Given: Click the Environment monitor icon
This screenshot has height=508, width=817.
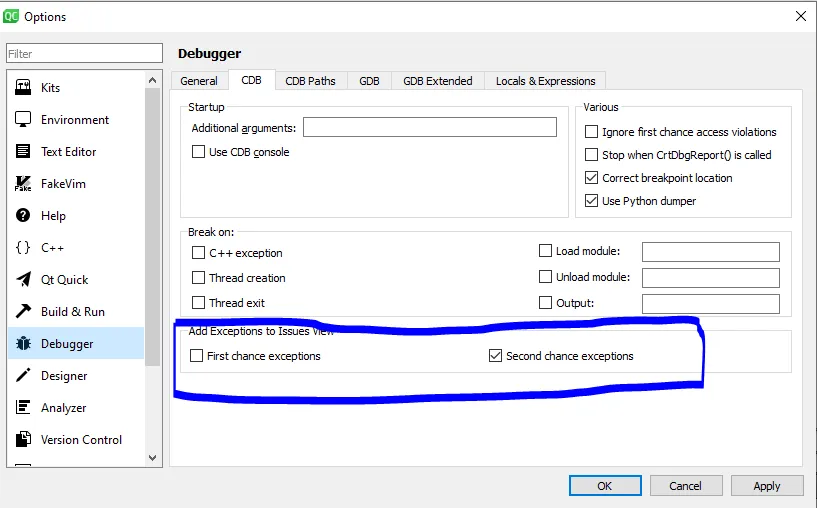Looking at the screenshot, I should click(23, 119).
